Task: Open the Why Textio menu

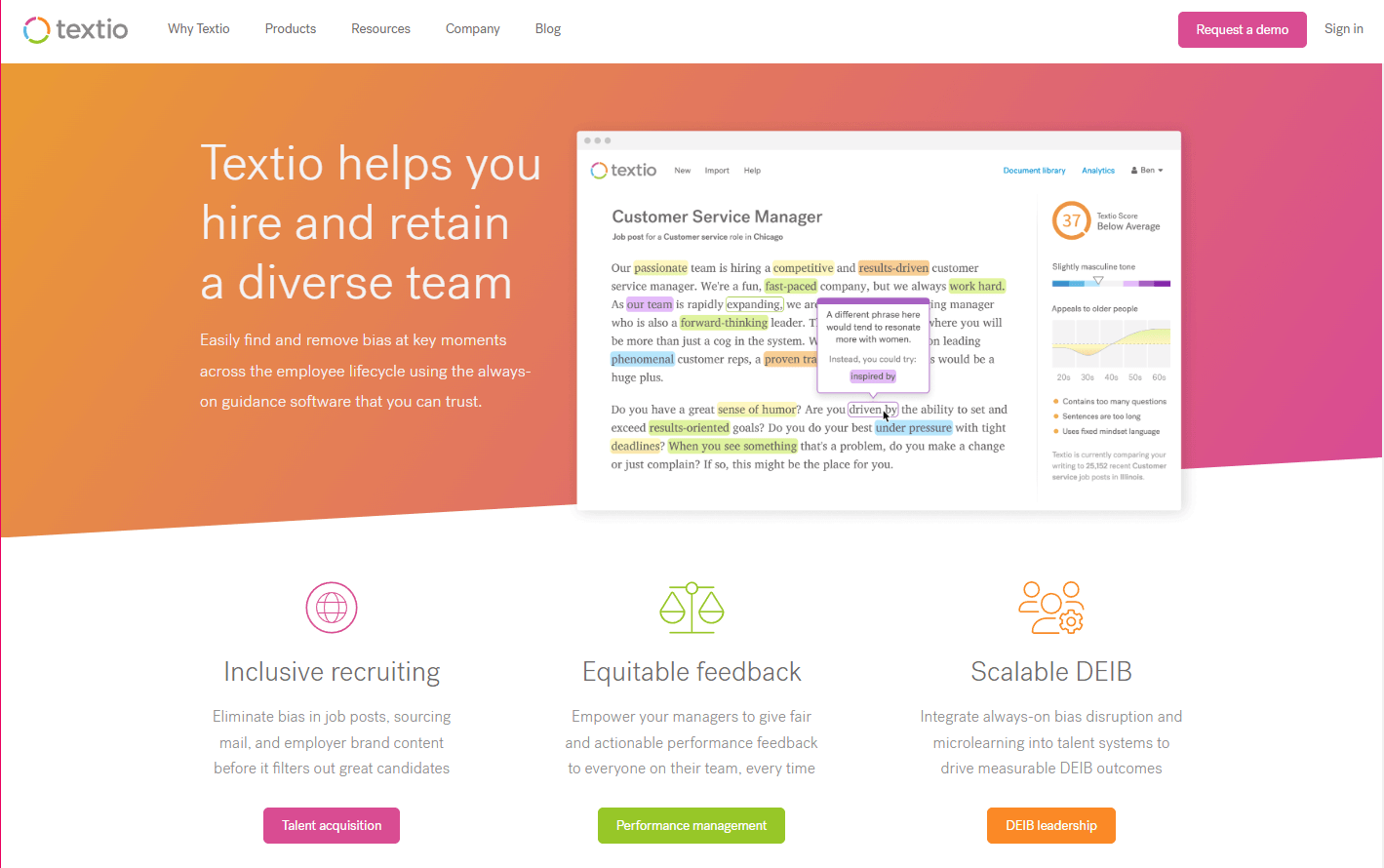Action: pos(199,29)
